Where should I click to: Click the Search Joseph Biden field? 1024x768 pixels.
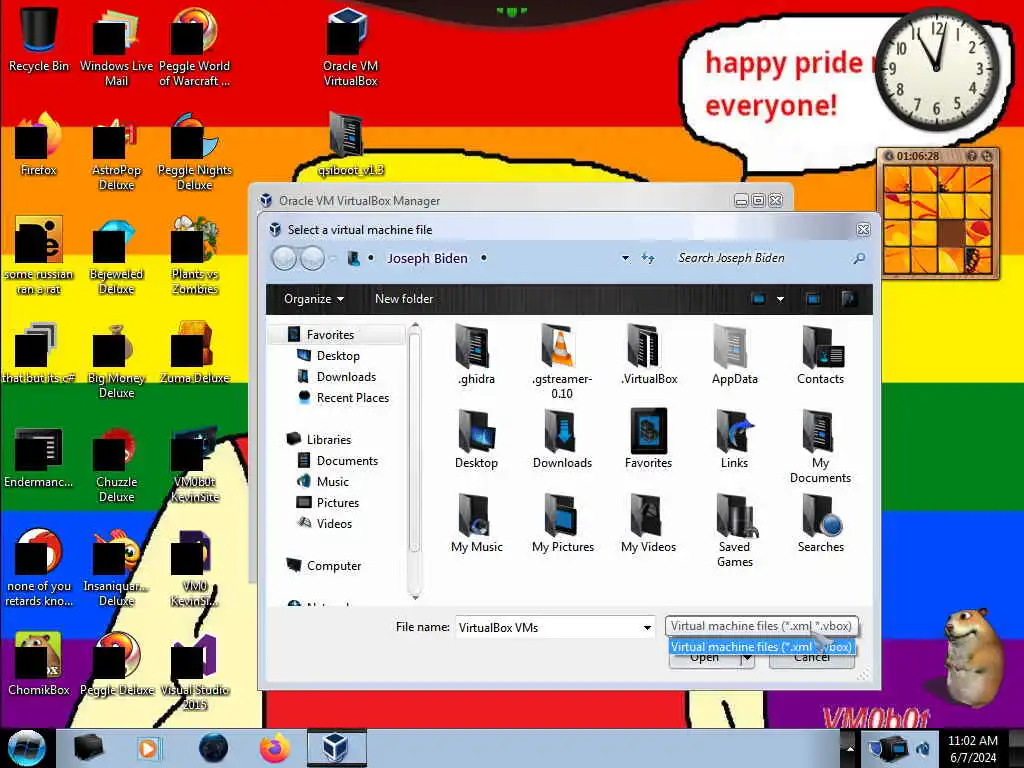tap(761, 258)
